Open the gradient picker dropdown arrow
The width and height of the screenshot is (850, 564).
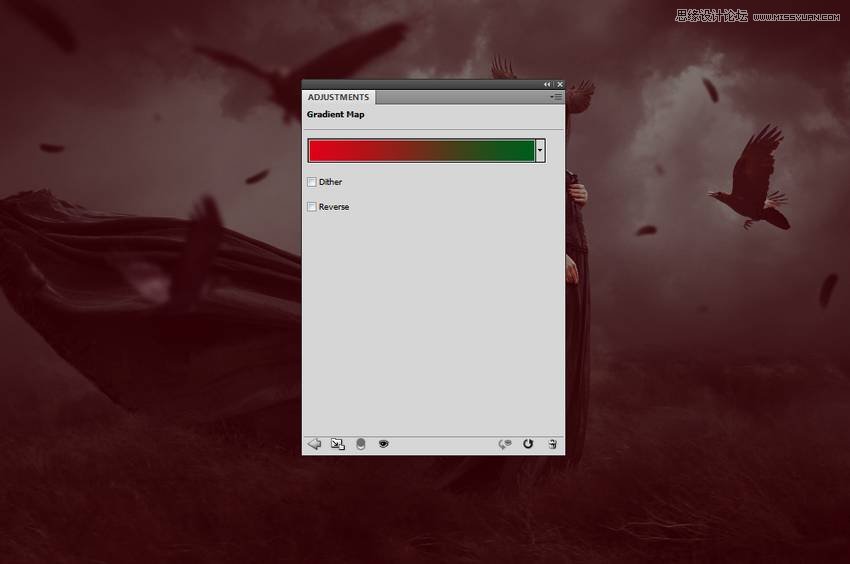(x=540, y=150)
